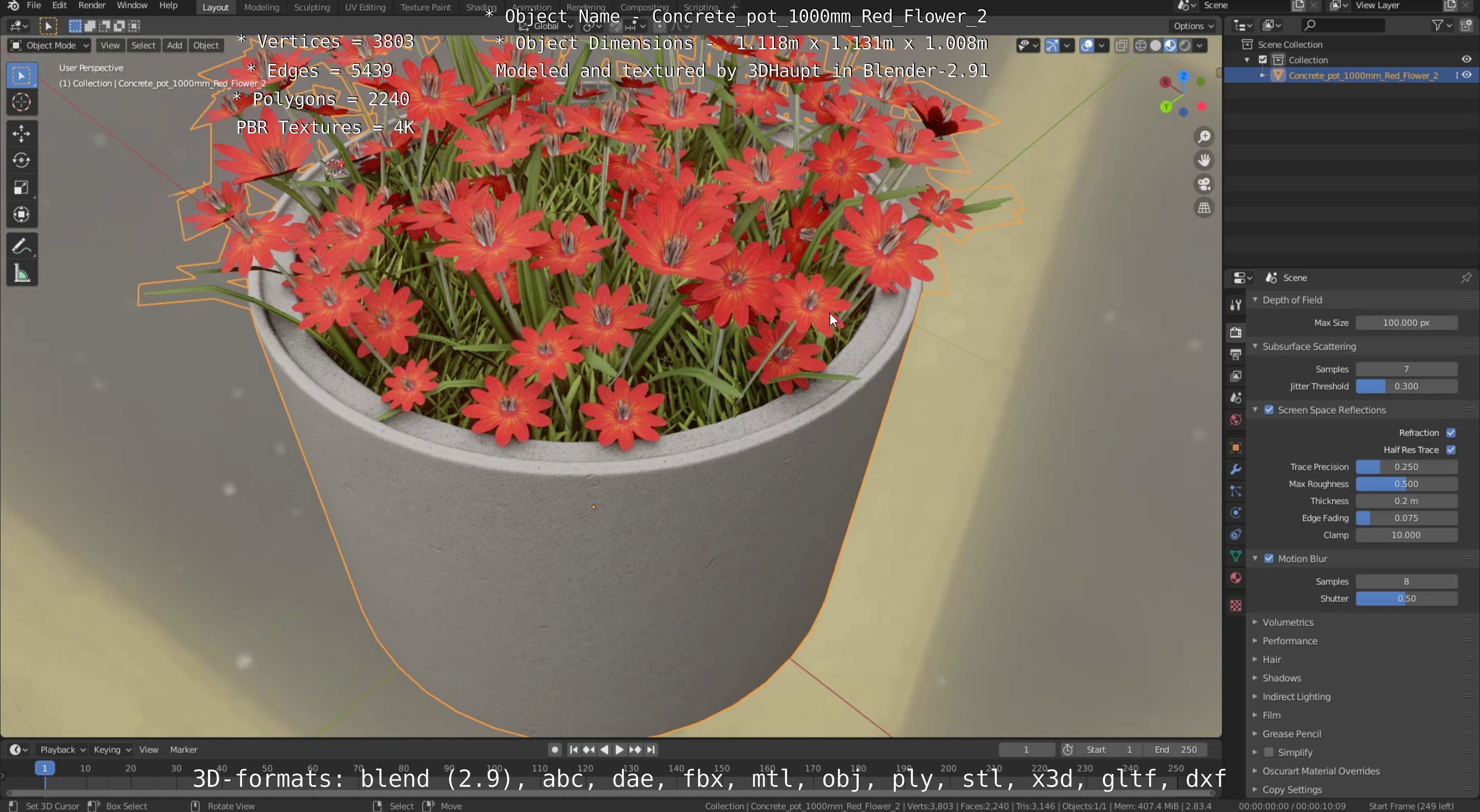Viewport: 1480px width, 812px height.
Task: Open the View Layer properties tab
Action: [x=1235, y=376]
